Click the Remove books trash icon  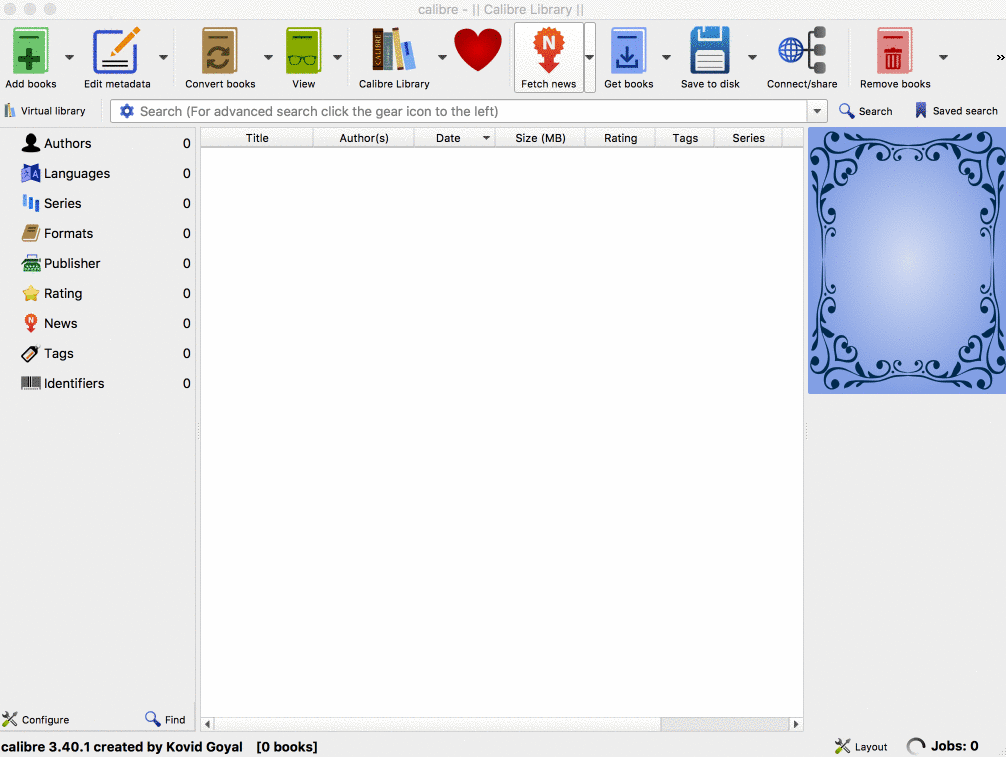[x=894, y=51]
